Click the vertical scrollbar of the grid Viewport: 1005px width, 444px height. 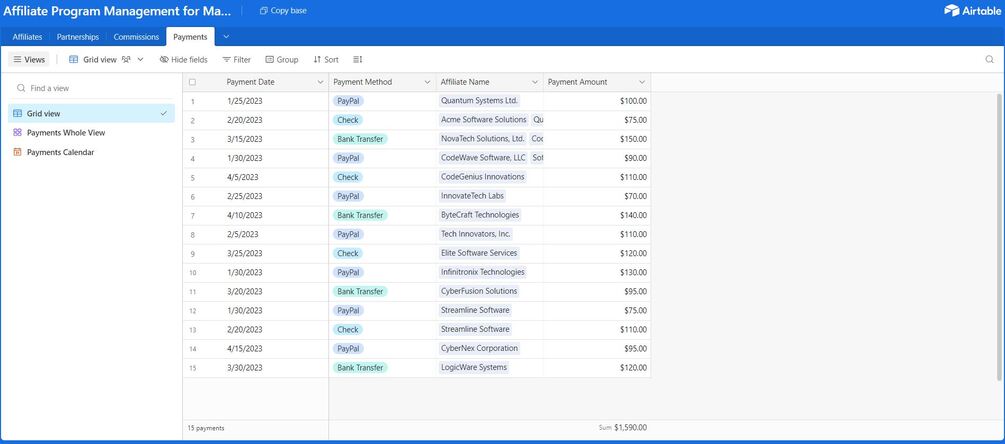tap(999, 237)
